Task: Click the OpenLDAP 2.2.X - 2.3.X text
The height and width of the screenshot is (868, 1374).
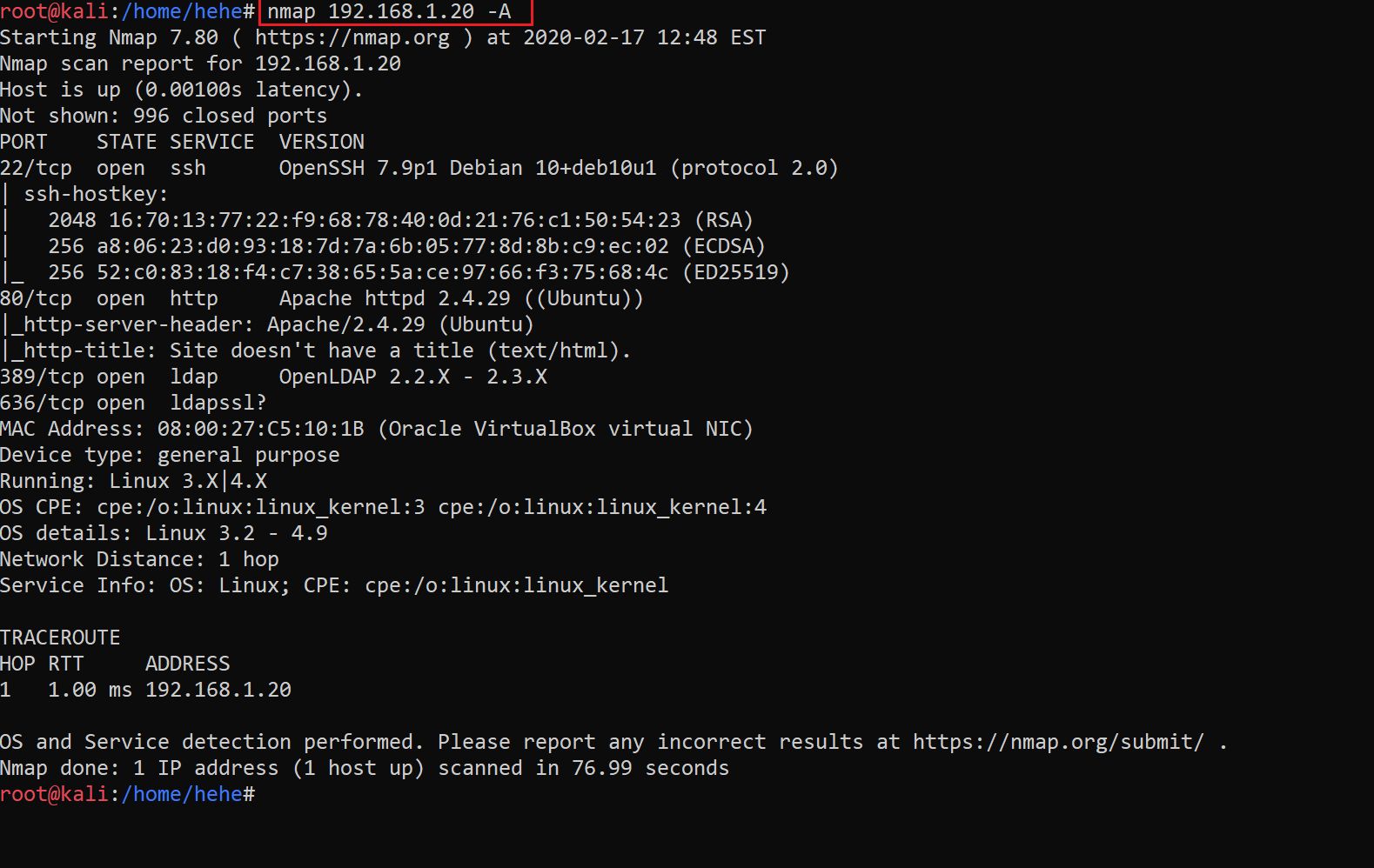Action: (412, 377)
